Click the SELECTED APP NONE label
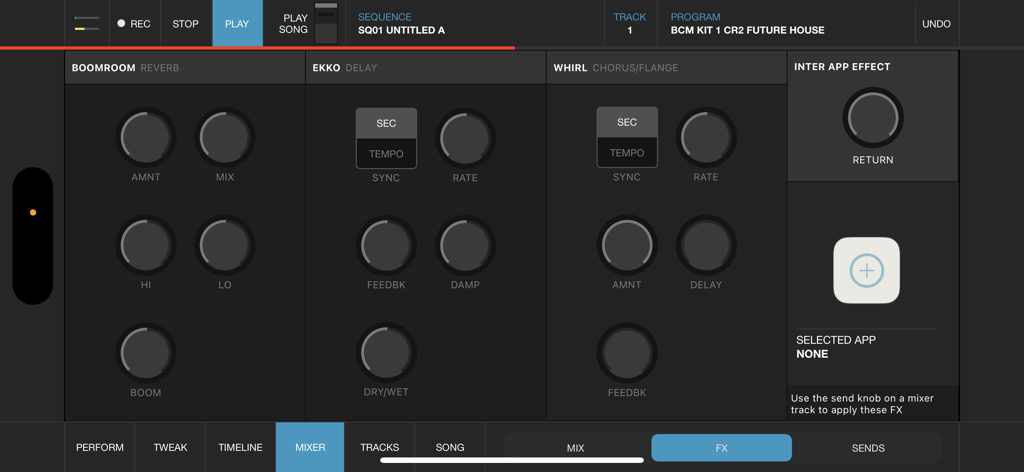The image size is (1024, 472). click(836, 347)
